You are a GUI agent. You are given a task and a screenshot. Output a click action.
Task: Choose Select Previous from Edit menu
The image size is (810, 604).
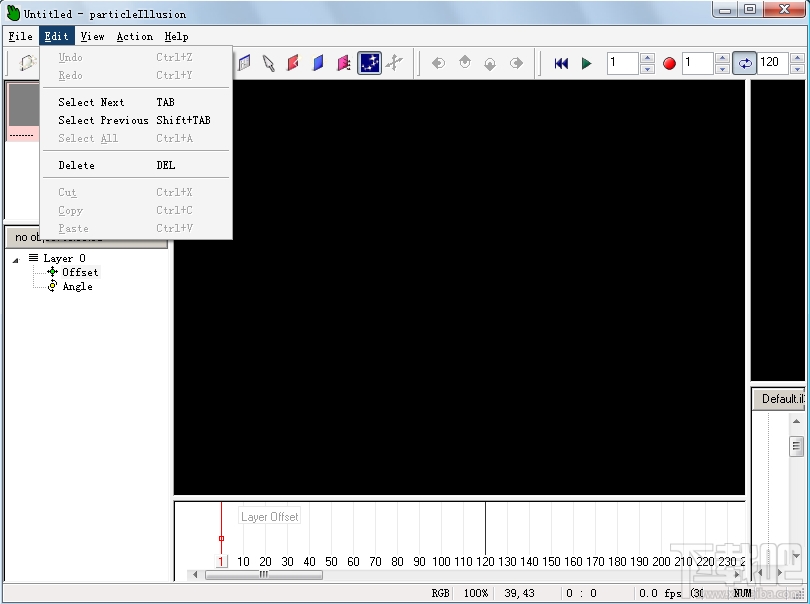[103, 120]
